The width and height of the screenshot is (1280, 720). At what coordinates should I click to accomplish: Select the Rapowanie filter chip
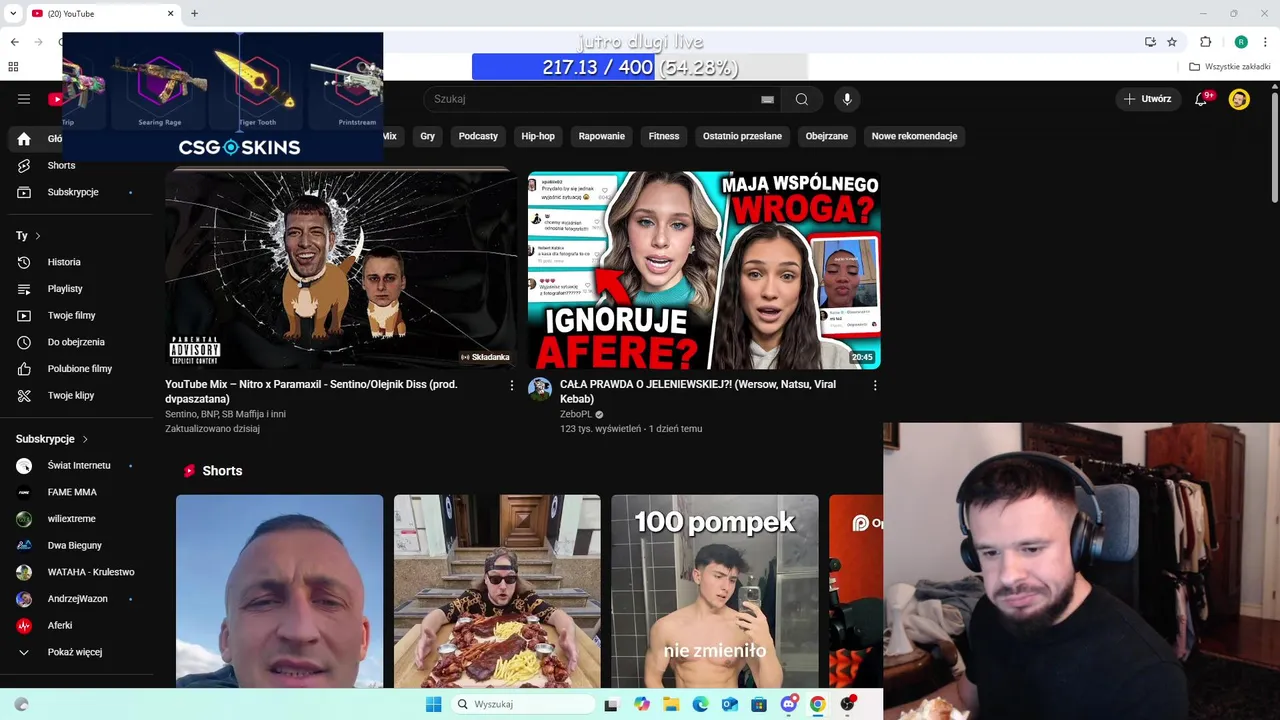point(602,136)
